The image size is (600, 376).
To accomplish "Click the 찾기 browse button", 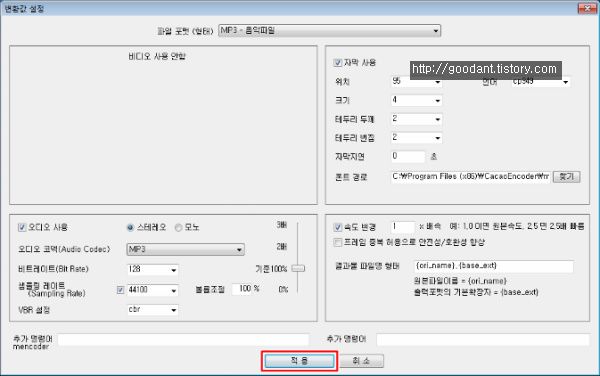I will coord(566,177).
